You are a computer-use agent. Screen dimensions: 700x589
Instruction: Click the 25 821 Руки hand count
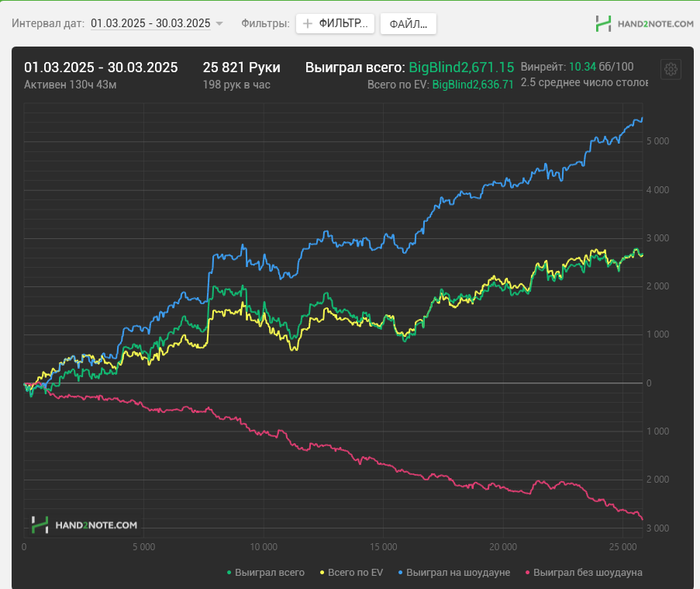242,67
